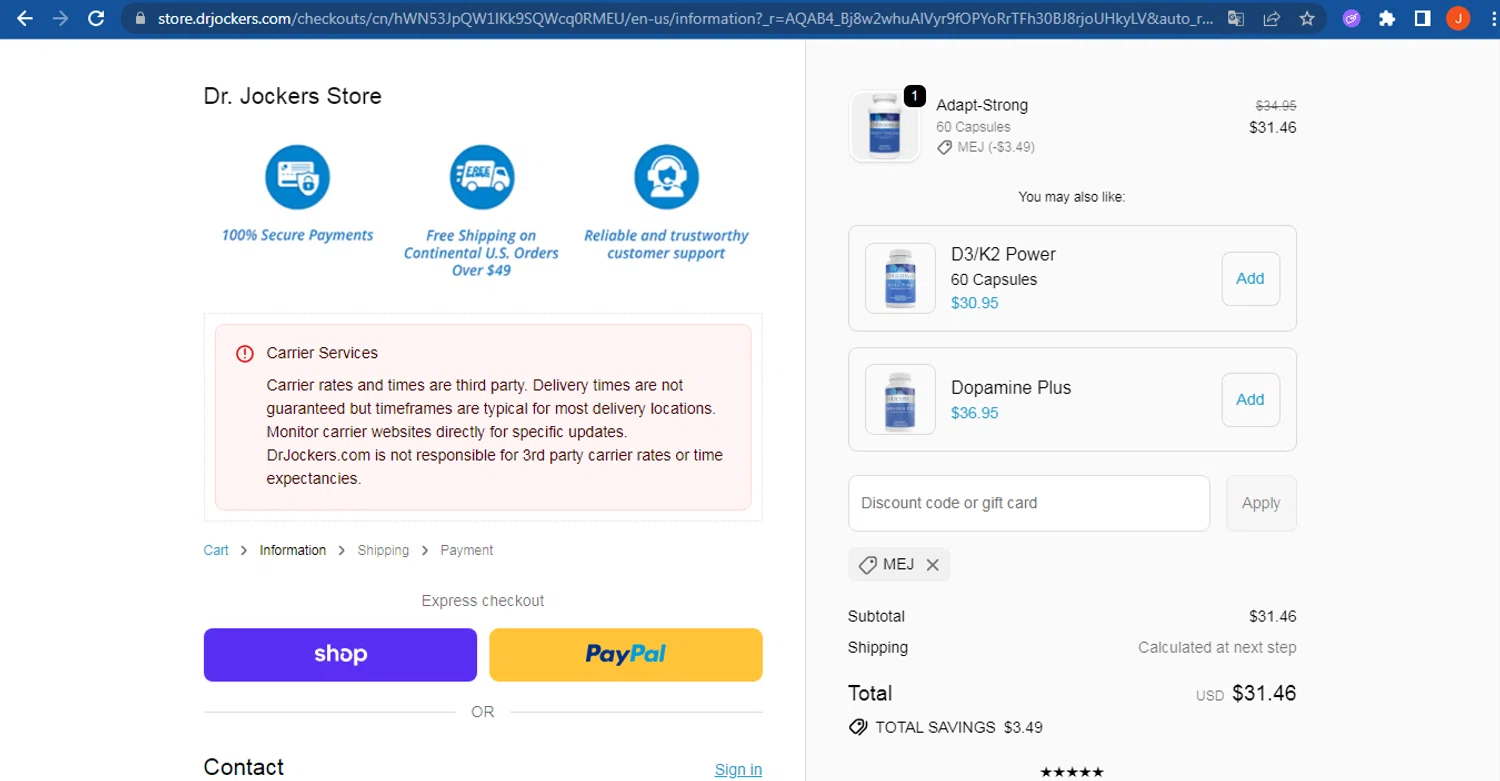Viewport: 1500px width, 781px height.
Task: Return to Cart breadcrumb link
Action: pos(216,550)
